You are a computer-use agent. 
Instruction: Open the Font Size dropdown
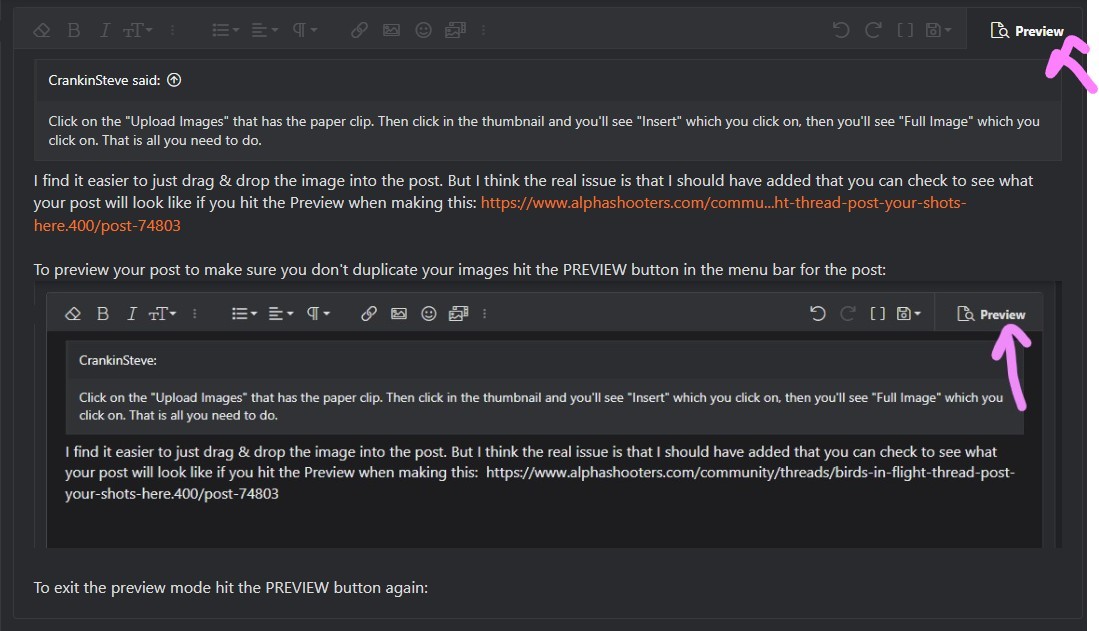click(x=135, y=30)
